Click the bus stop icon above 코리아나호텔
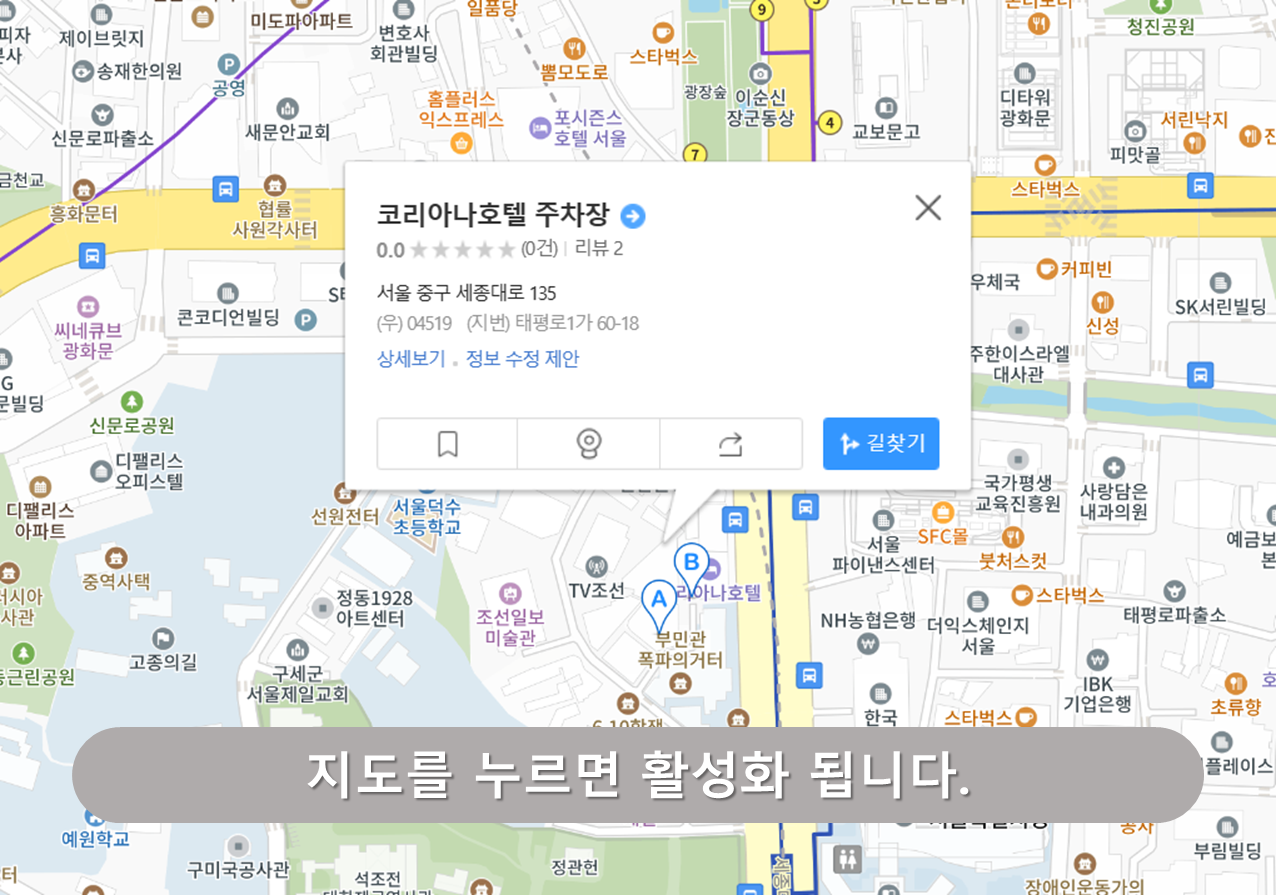Viewport: 1276px width, 895px height. click(737, 520)
